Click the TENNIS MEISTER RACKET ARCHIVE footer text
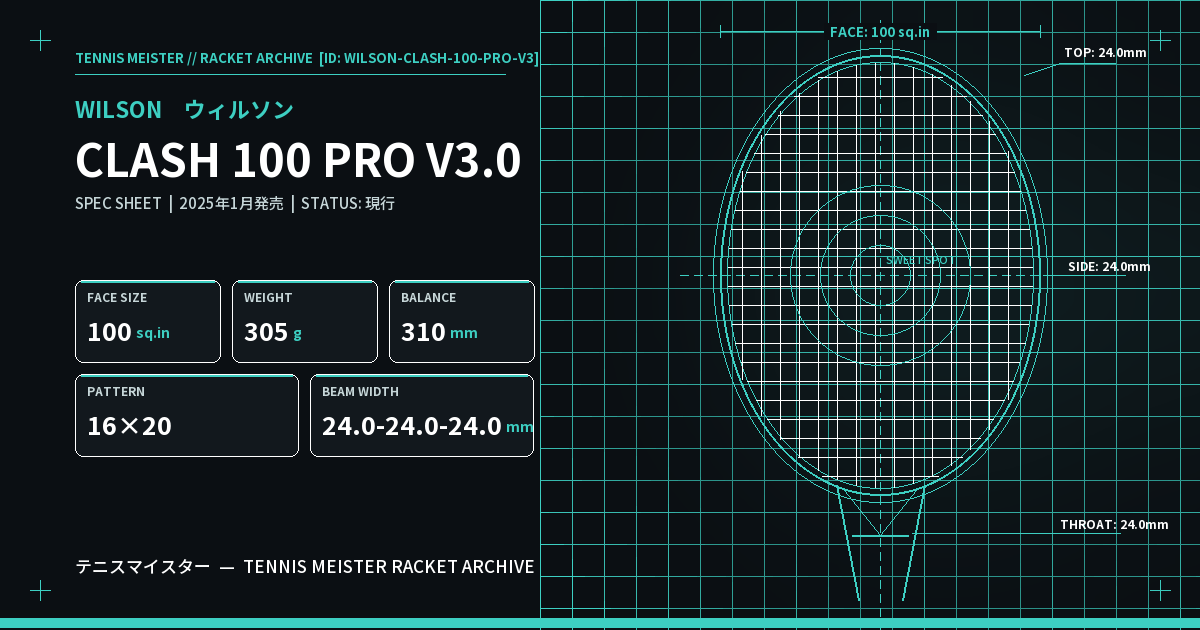This screenshot has height=630, width=1200. [x=389, y=567]
